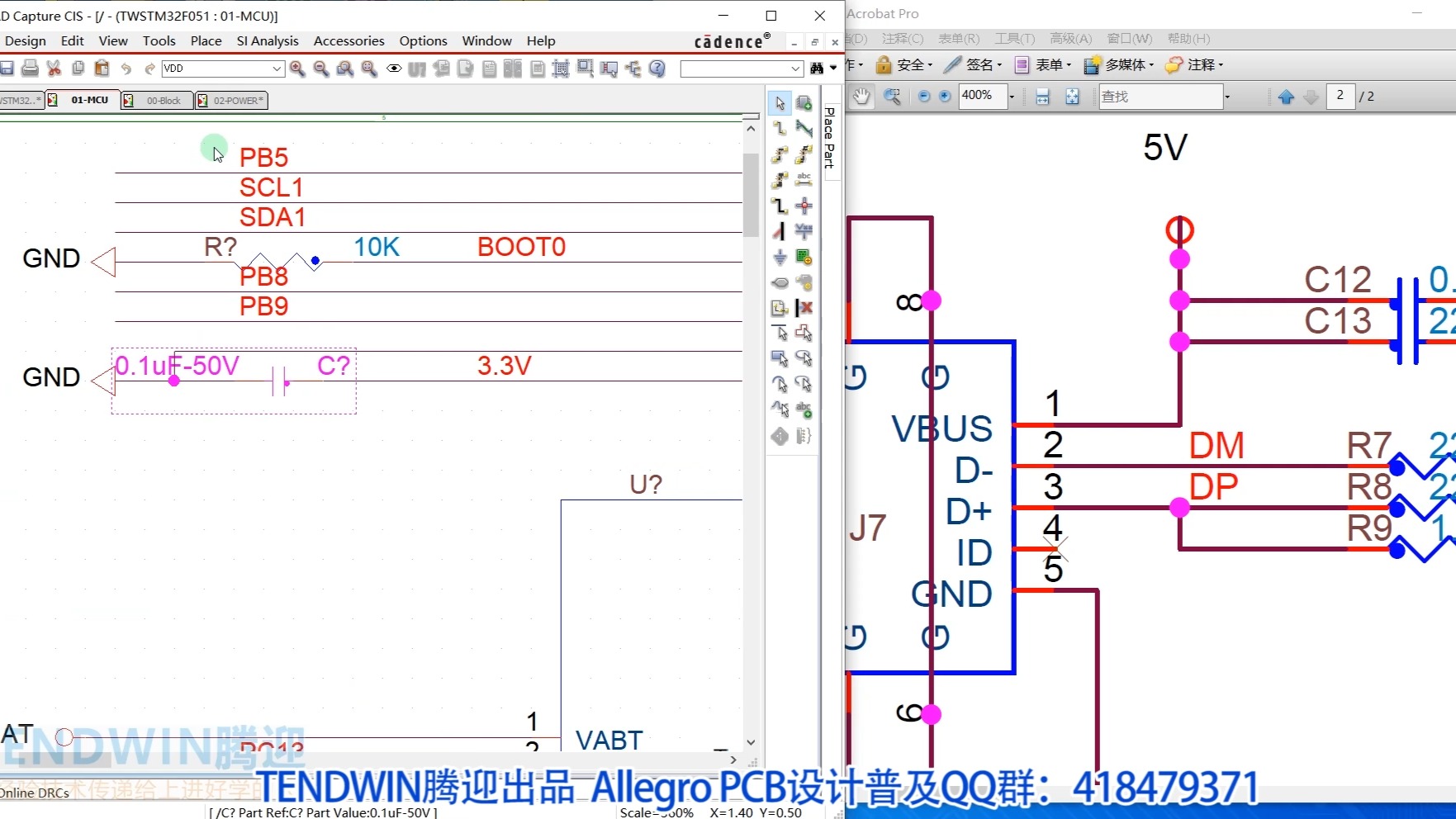Open the search text combo box

click(x=742, y=69)
